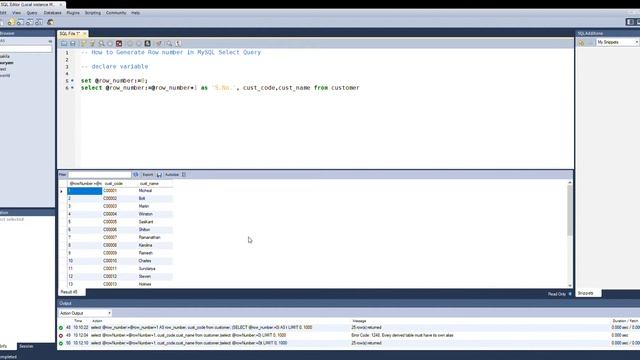Image resolution: width=640 pixels, height=360 pixels.
Task: Open the Database menu
Action: [x=52, y=13]
